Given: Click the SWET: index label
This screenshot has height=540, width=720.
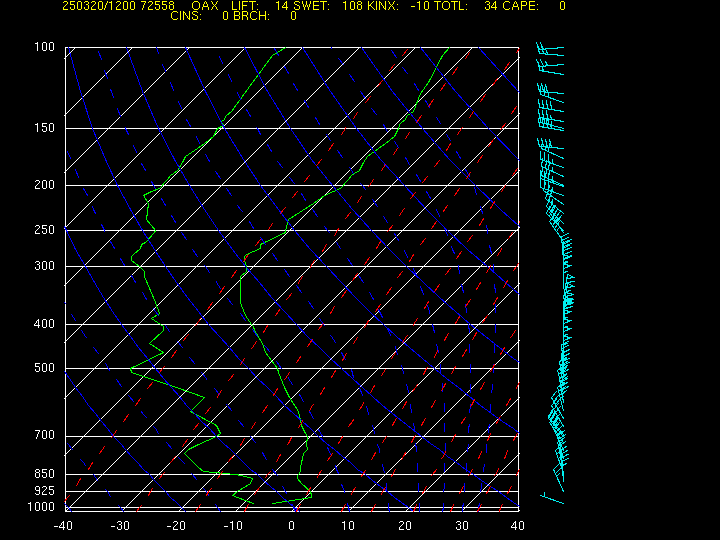Looking at the screenshot, I should (x=310, y=6).
